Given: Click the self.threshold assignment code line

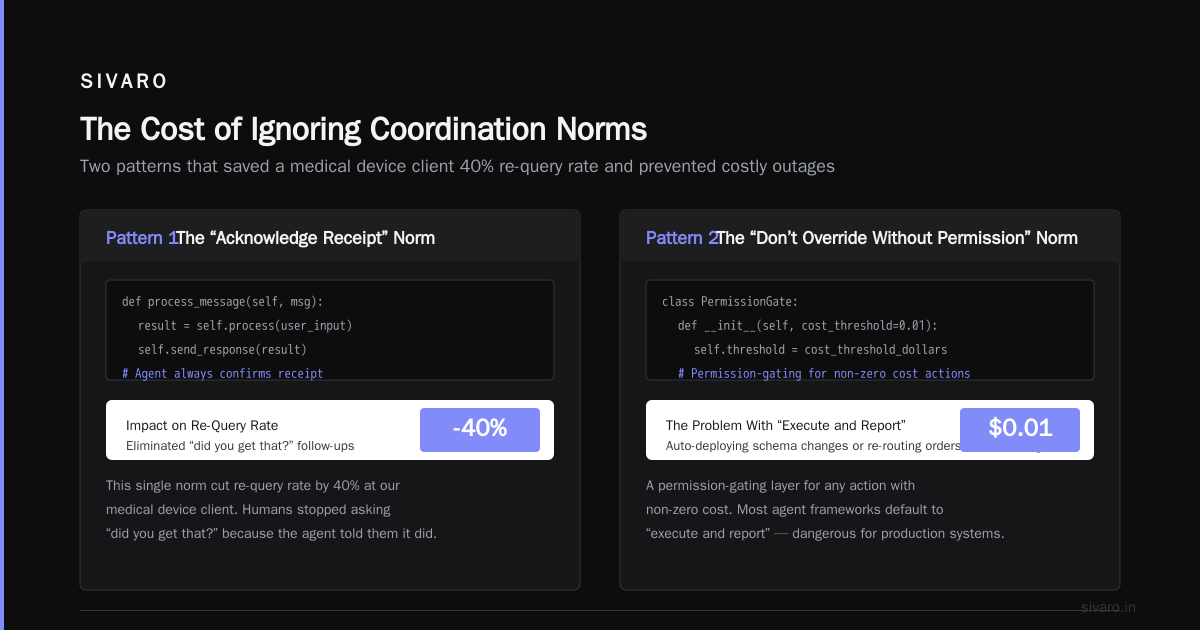Looking at the screenshot, I should pos(820,349).
